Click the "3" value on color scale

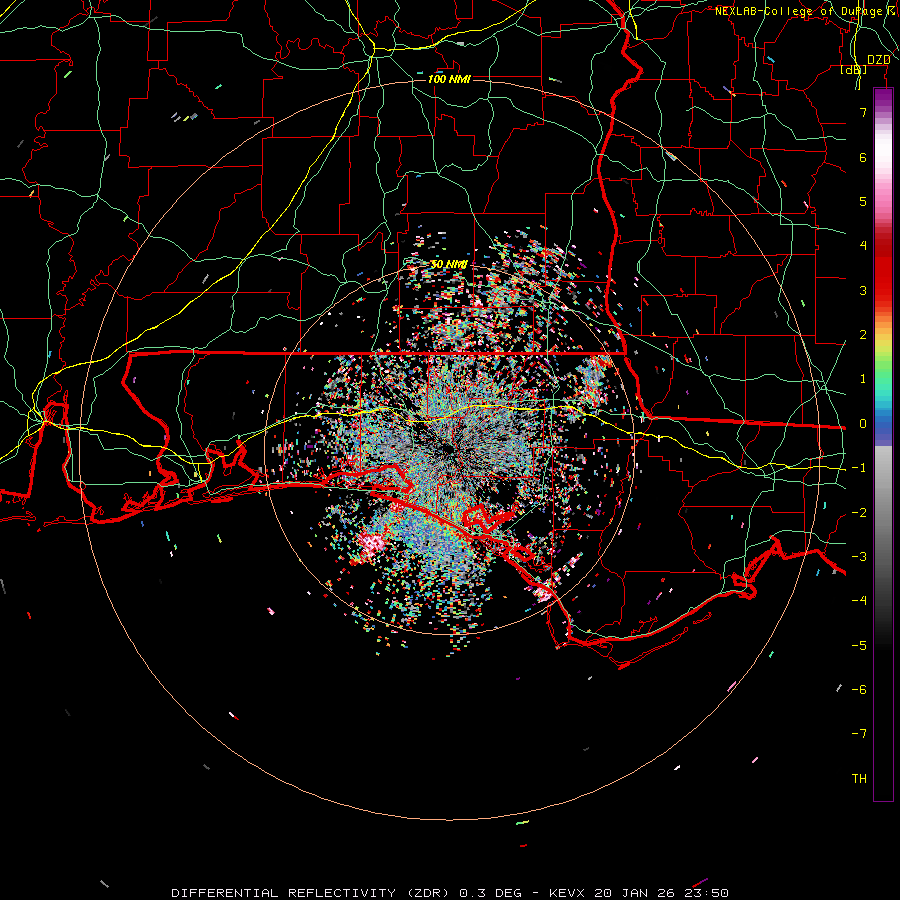pyautogui.click(x=863, y=290)
